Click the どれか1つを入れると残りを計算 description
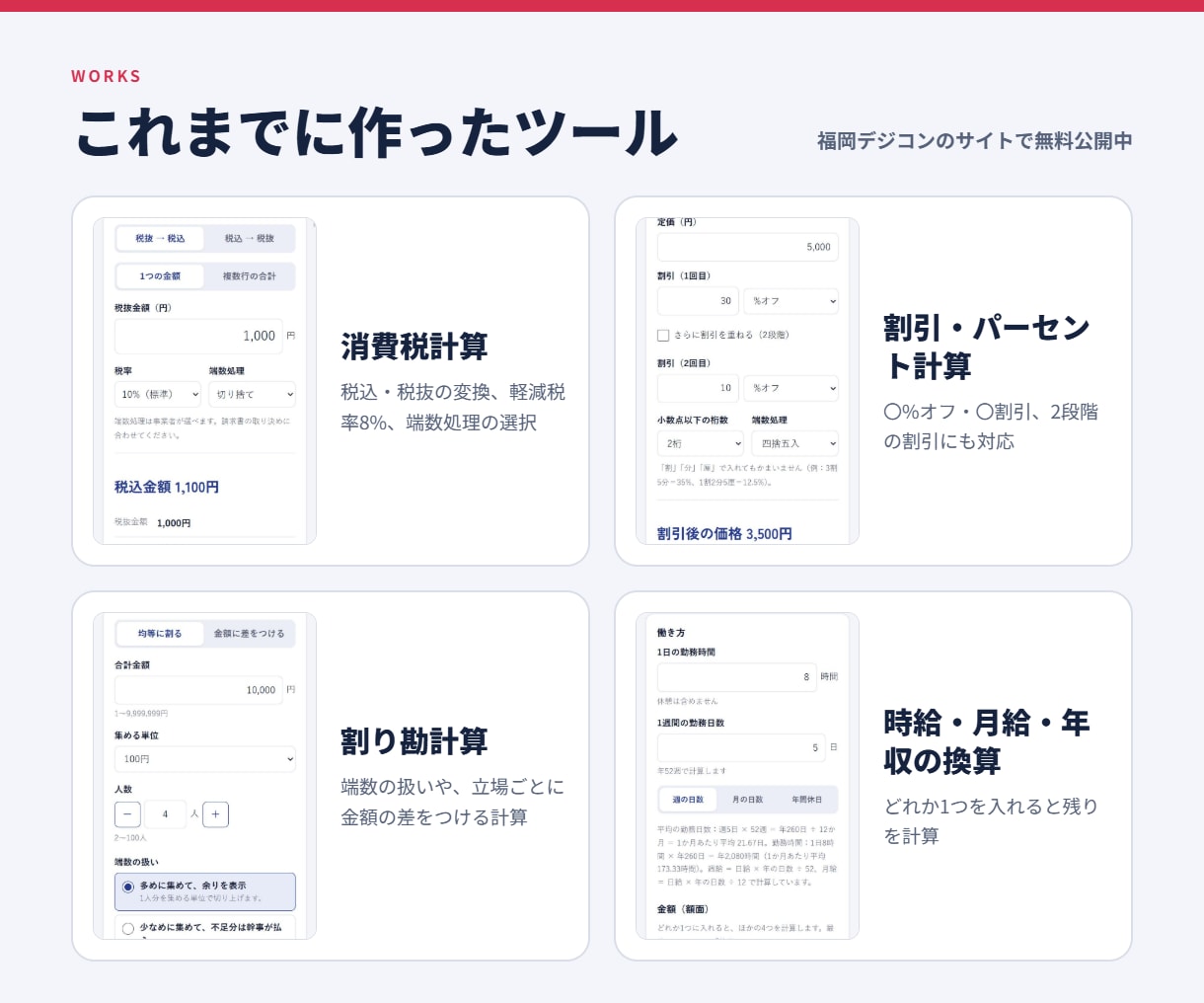Viewport: 1204px width, 1003px height. tap(991, 821)
